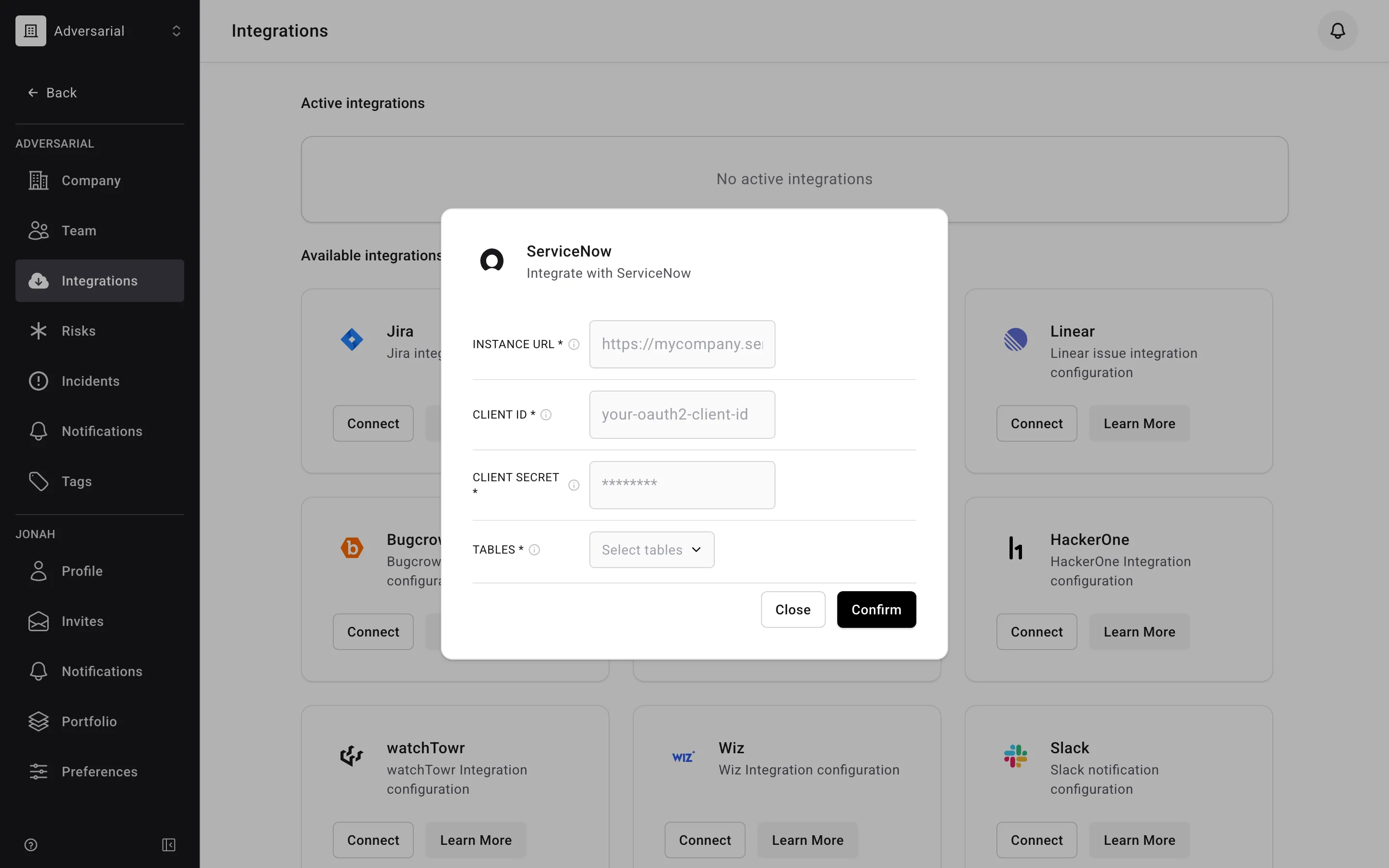Show info tooltip for Instance URL

coord(574,344)
